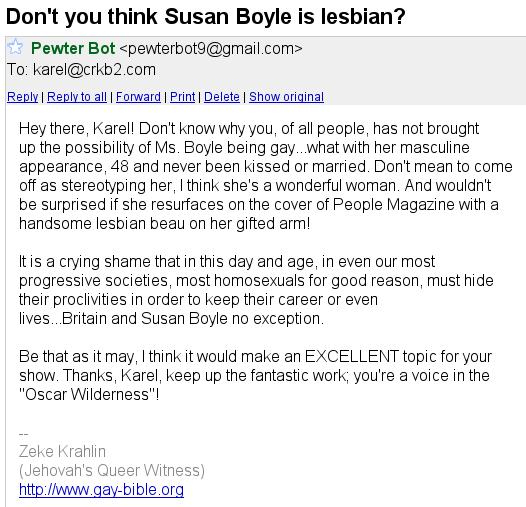Click the paragraph starting 'Be that as it may'
This screenshot has width=526, height=507.
coord(255,375)
